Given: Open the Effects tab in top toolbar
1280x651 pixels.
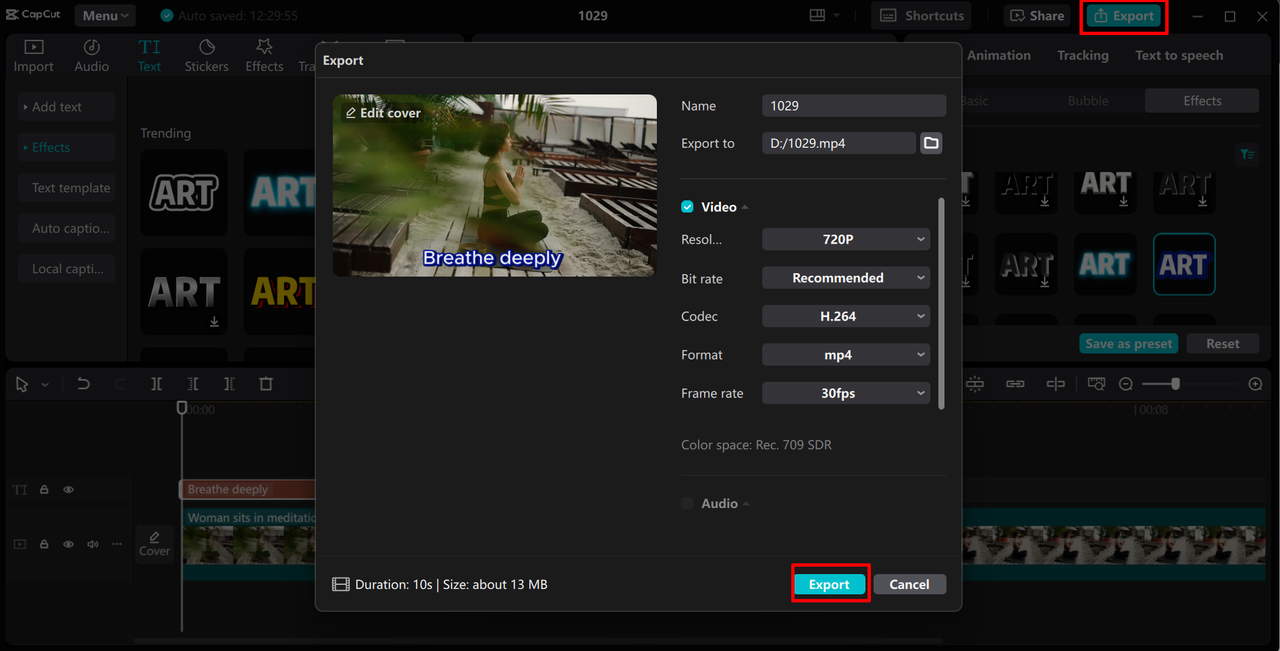Looking at the screenshot, I should (264, 56).
